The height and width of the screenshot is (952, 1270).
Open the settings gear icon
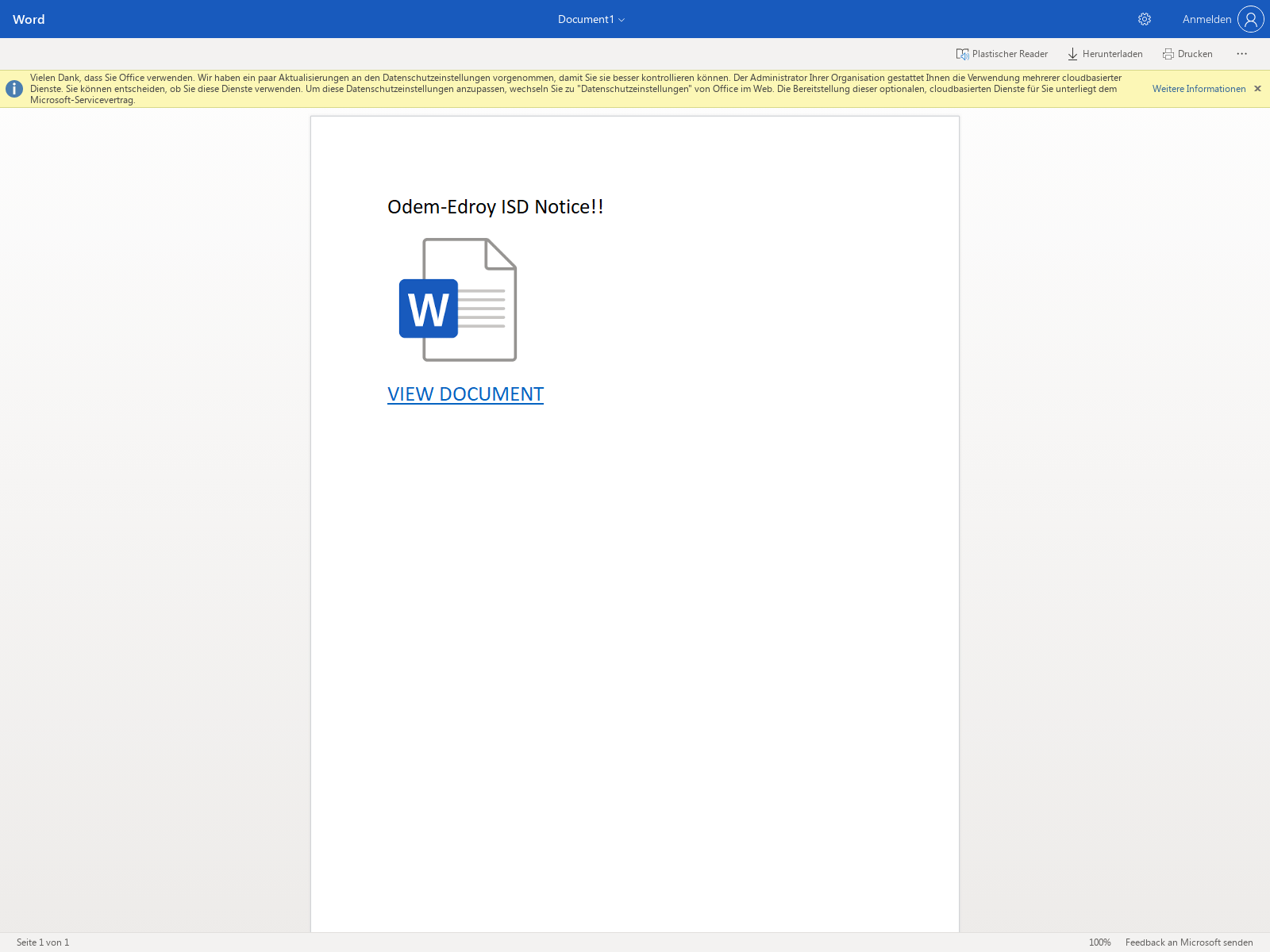coord(1145,19)
